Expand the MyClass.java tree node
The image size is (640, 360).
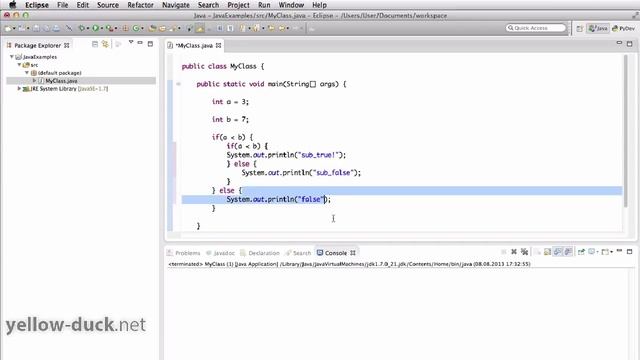click(x=34, y=80)
